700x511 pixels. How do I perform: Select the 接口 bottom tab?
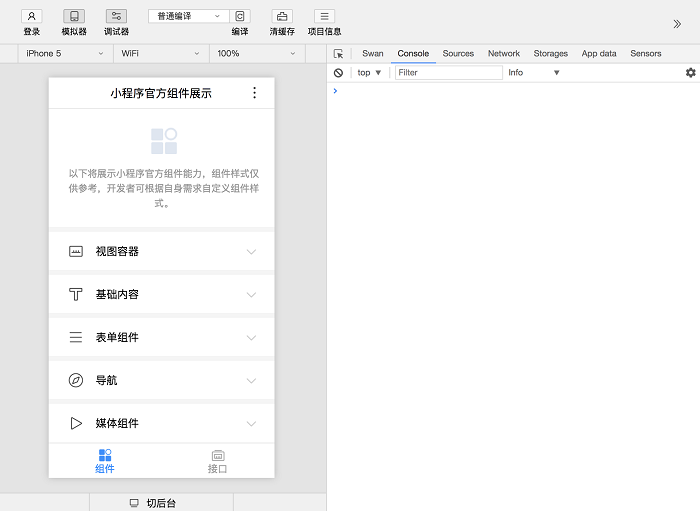coord(217,461)
